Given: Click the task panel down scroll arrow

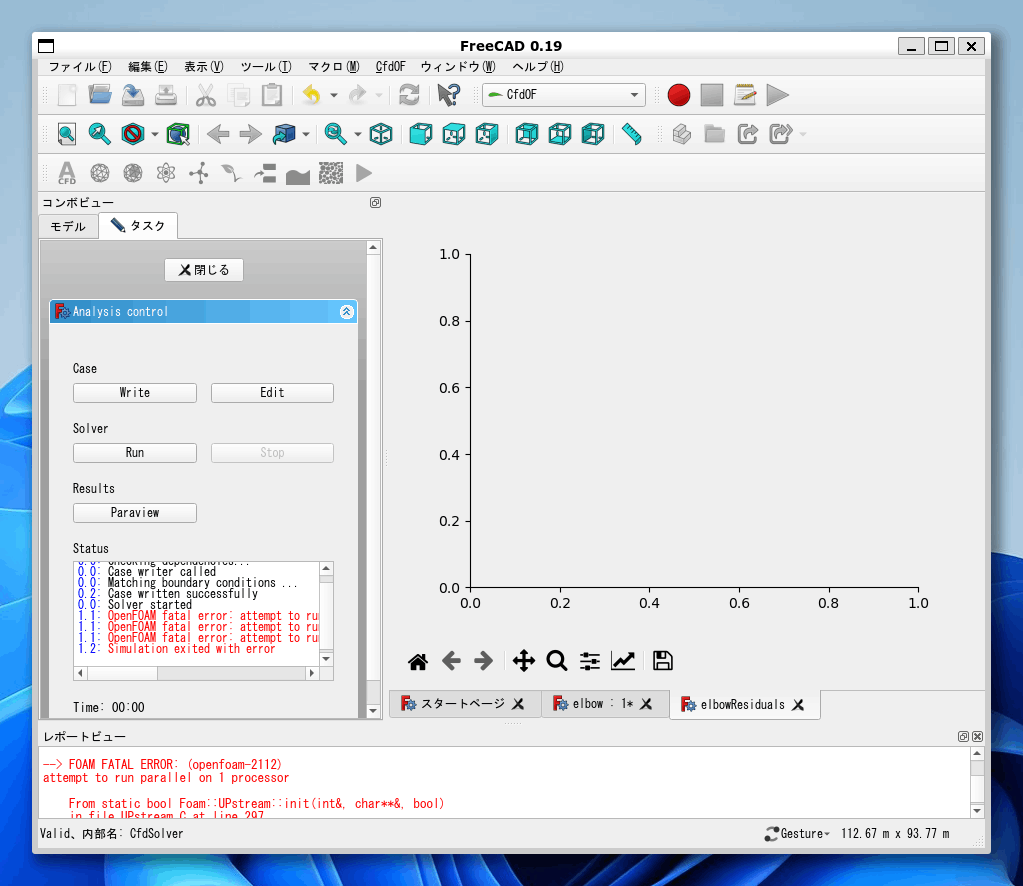Looking at the screenshot, I should tap(373, 711).
